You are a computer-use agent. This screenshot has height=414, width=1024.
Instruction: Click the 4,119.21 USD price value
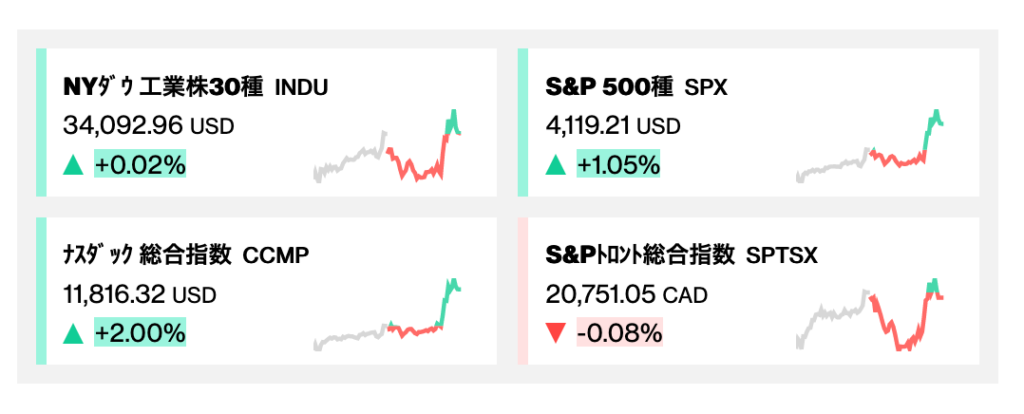point(613,127)
